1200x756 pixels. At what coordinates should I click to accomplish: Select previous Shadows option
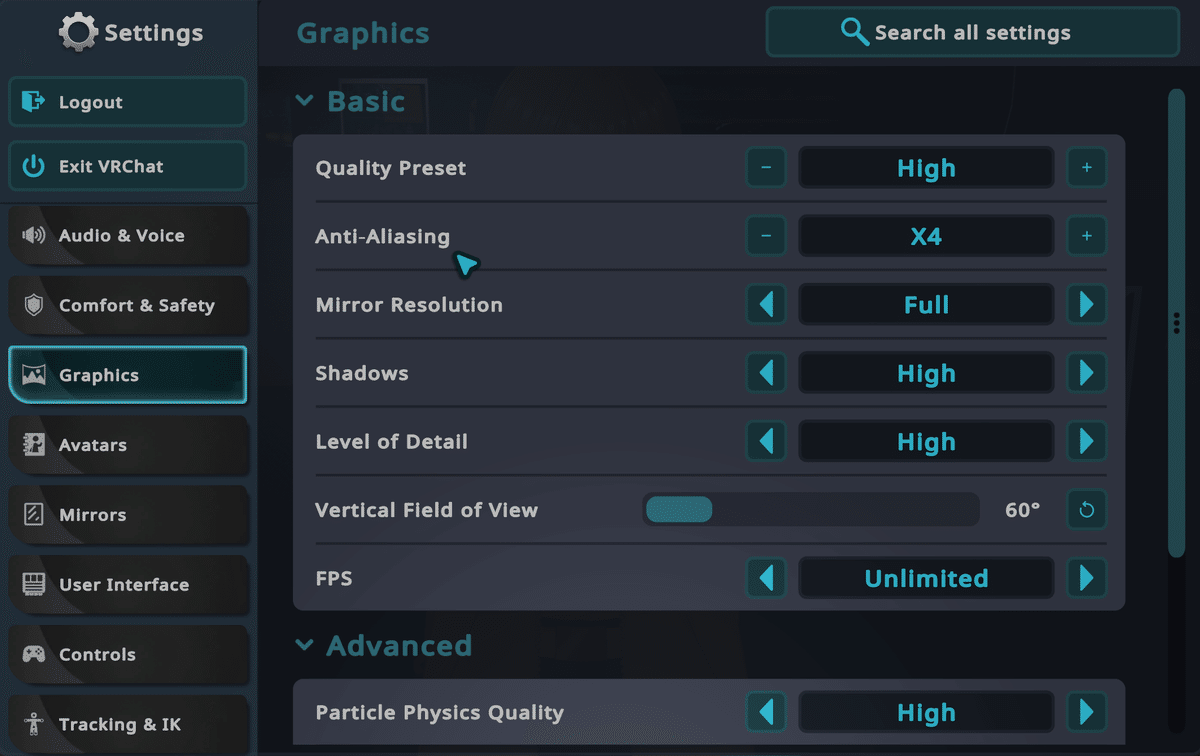[766, 373]
